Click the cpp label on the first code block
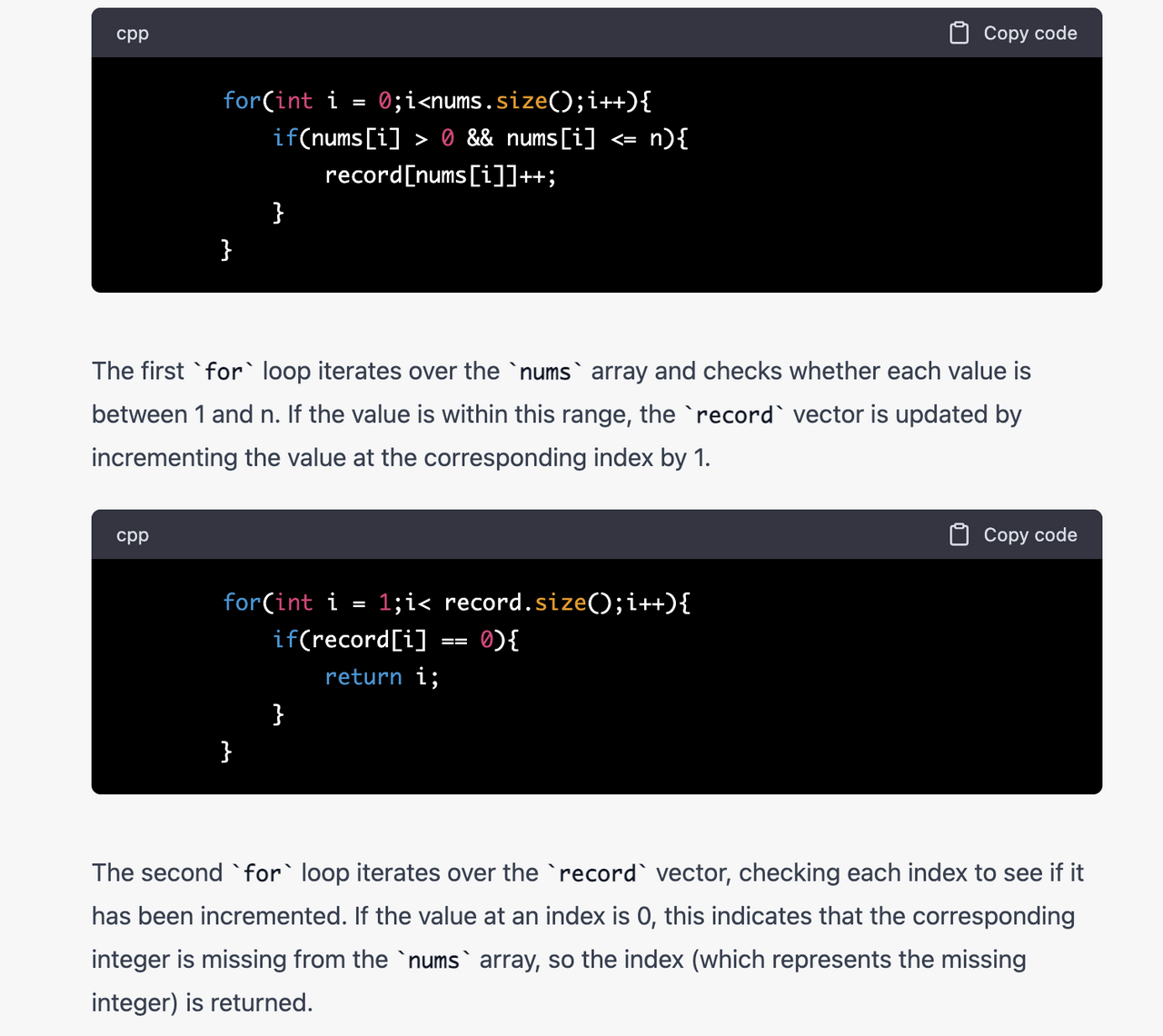1163x1036 pixels. tap(133, 34)
